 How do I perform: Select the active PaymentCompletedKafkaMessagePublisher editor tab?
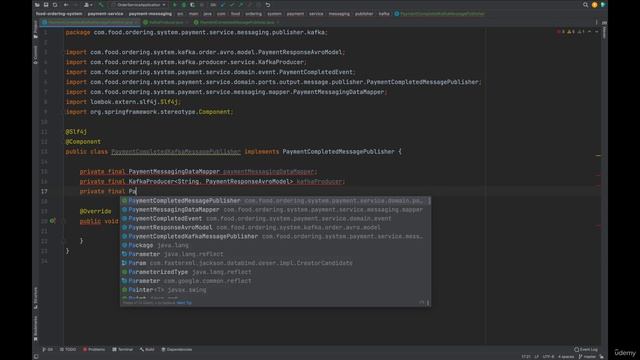coord(91,22)
